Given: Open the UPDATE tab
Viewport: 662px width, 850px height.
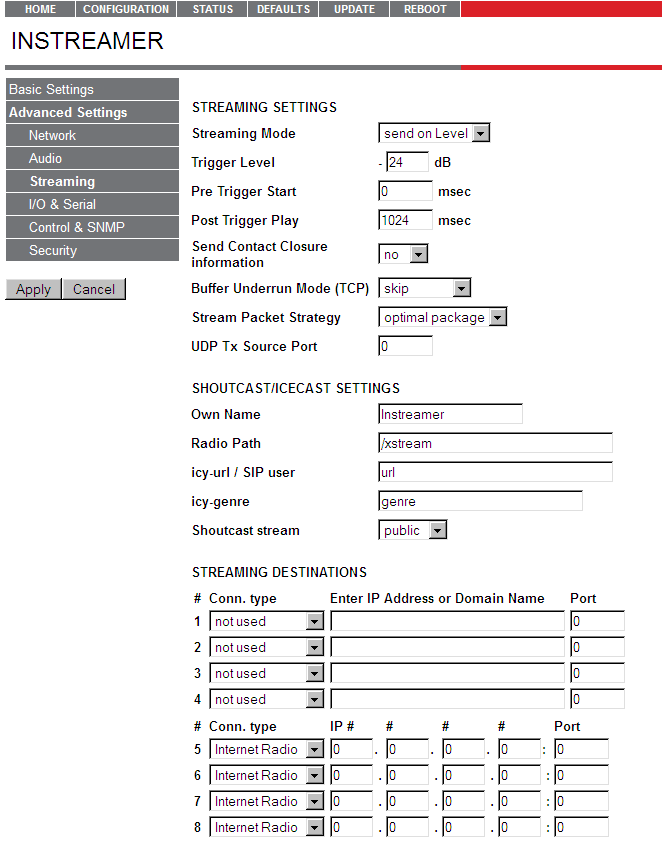Looking at the screenshot, I should (354, 9).
